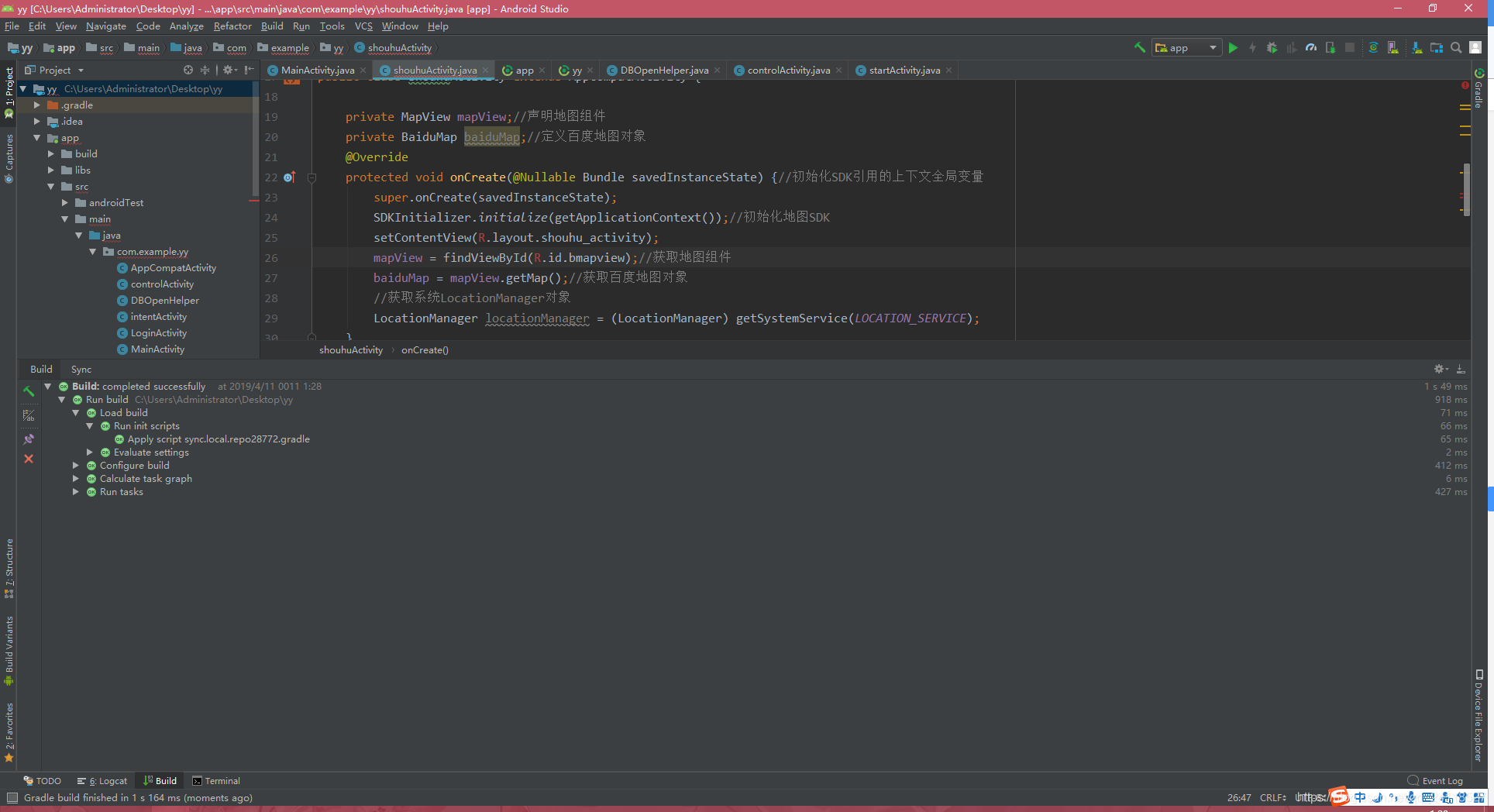Screen dimensions: 1494x812
Task: Sync project with Gradle files icon
Action: 1373,47
